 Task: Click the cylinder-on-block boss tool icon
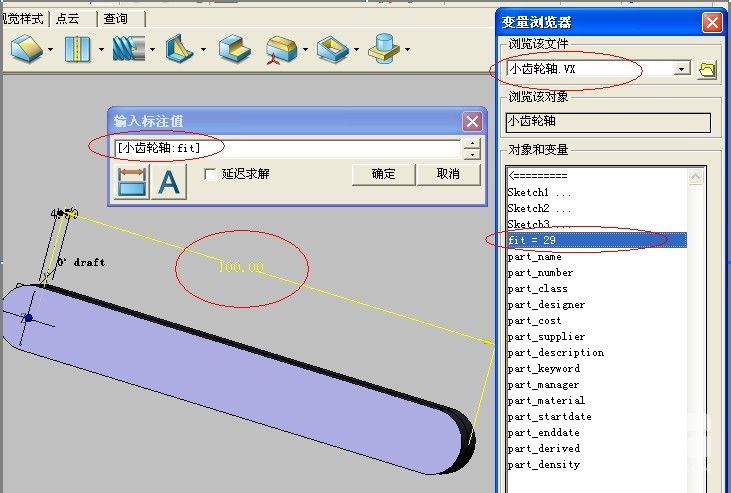click(382, 47)
